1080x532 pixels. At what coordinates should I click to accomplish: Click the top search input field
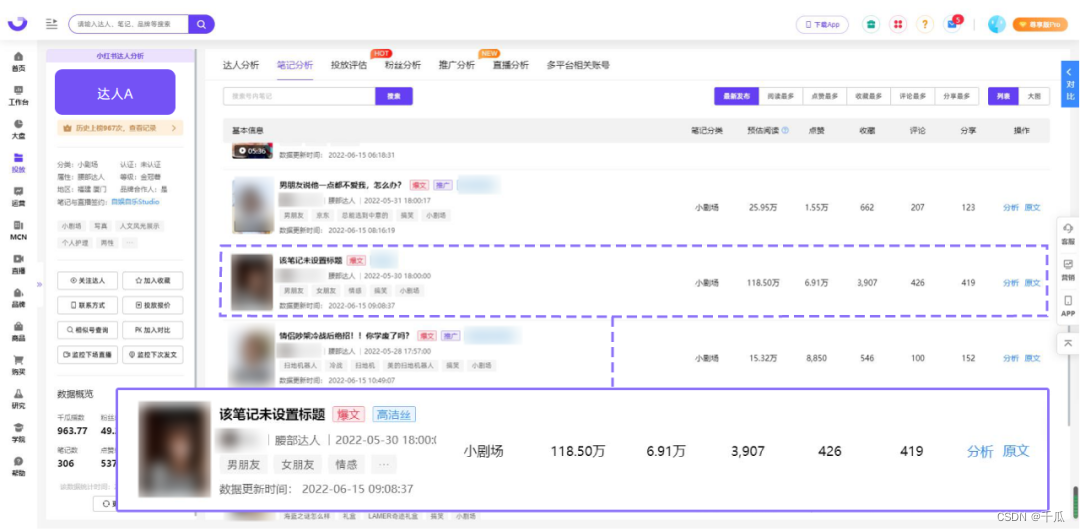[129, 24]
